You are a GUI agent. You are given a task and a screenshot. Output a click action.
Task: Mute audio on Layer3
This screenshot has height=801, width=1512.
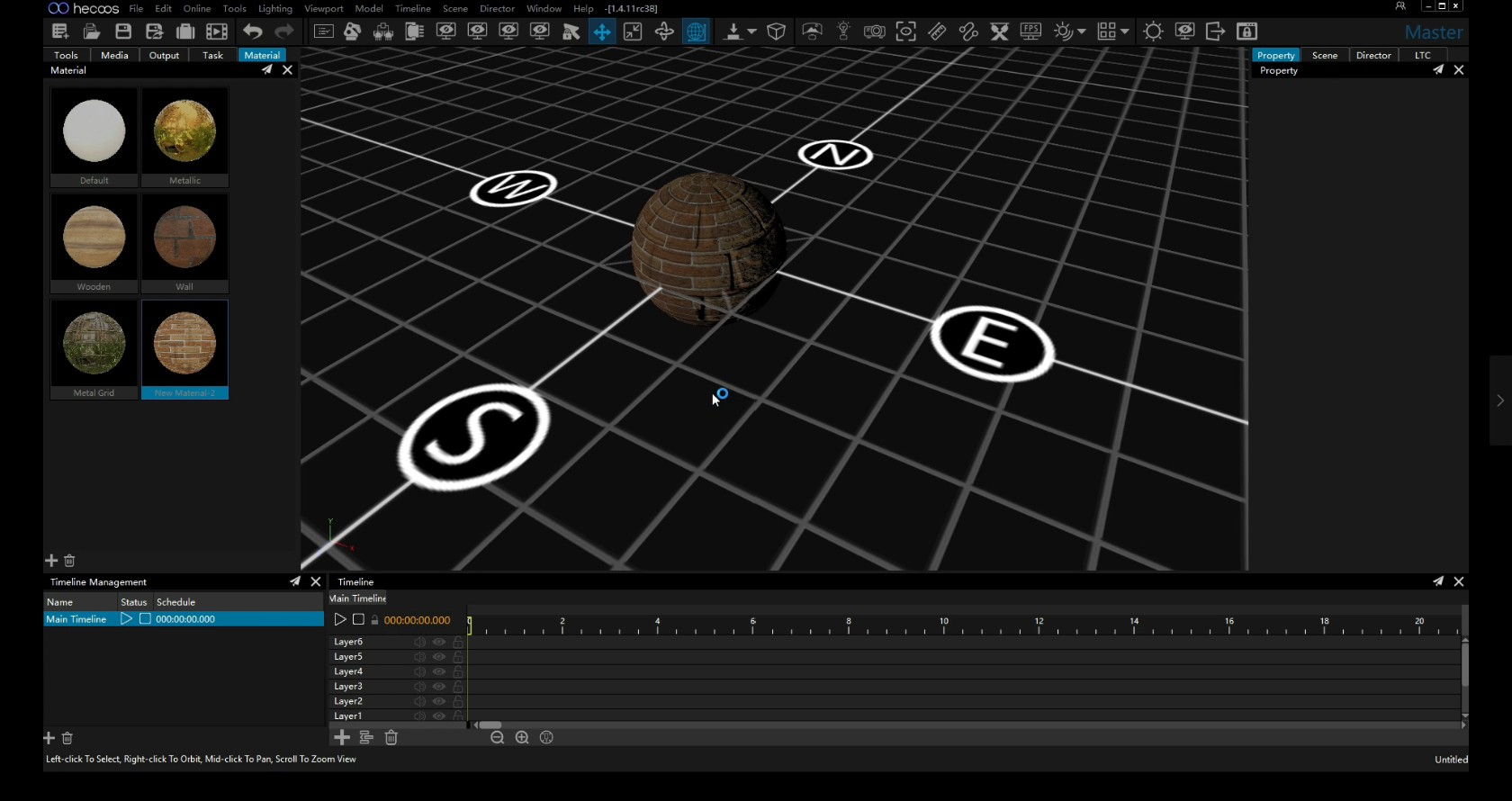pos(419,687)
